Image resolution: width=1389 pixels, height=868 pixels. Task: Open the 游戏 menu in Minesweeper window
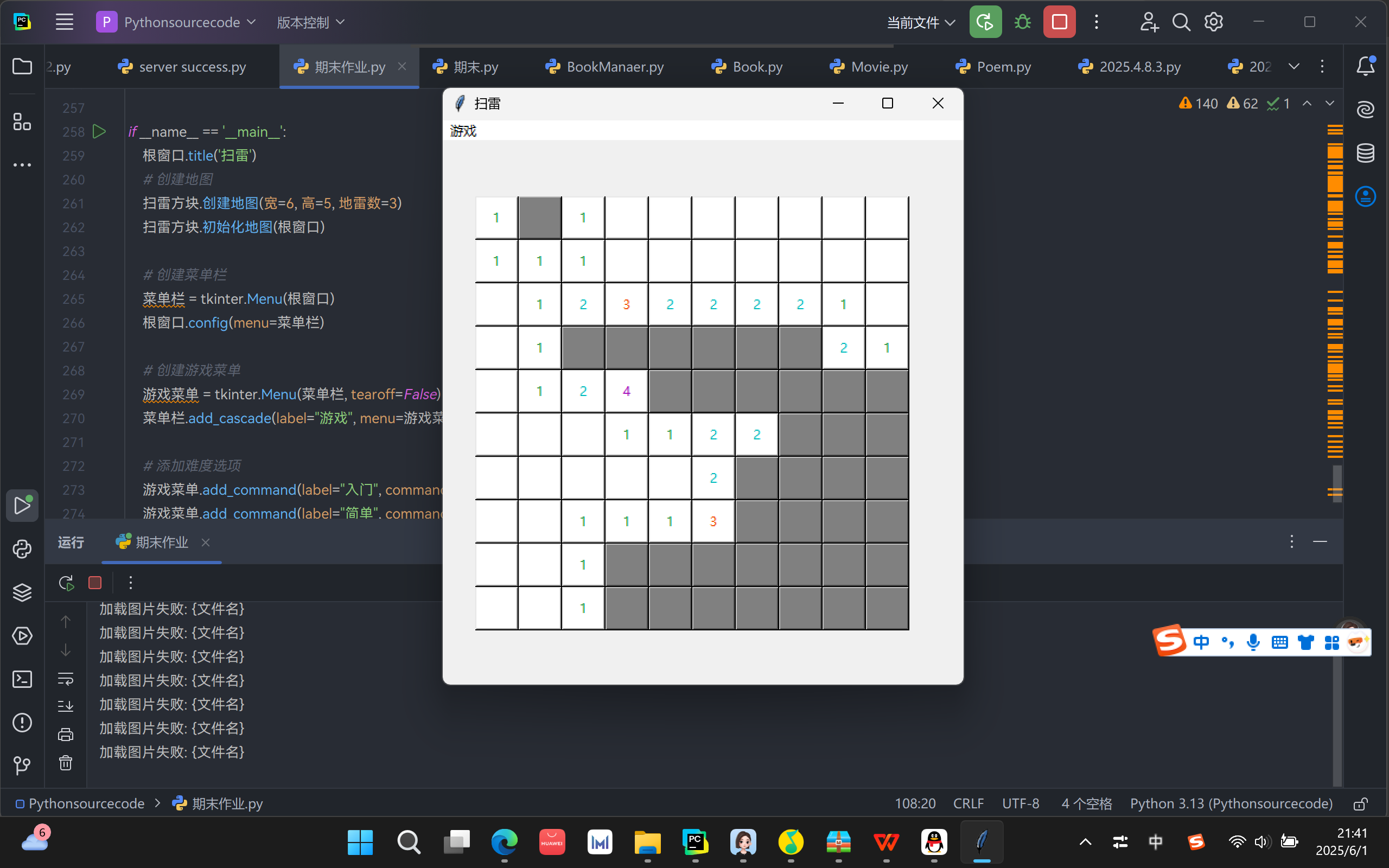click(x=463, y=131)
